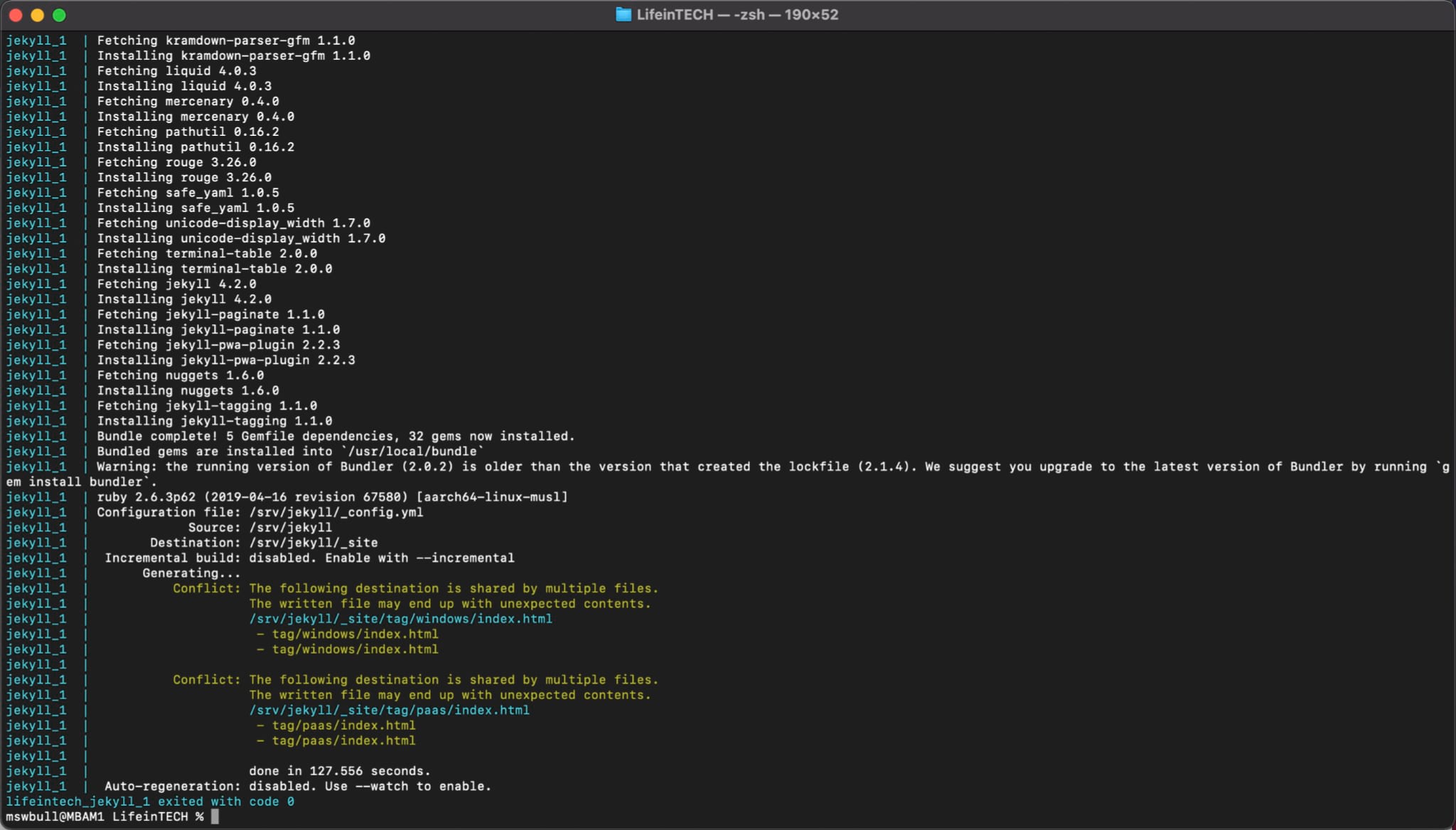Click 'Auto-regeneration: disabled' line
Viewport: 1456px width, 830px height.
click(x=298, y=786)
